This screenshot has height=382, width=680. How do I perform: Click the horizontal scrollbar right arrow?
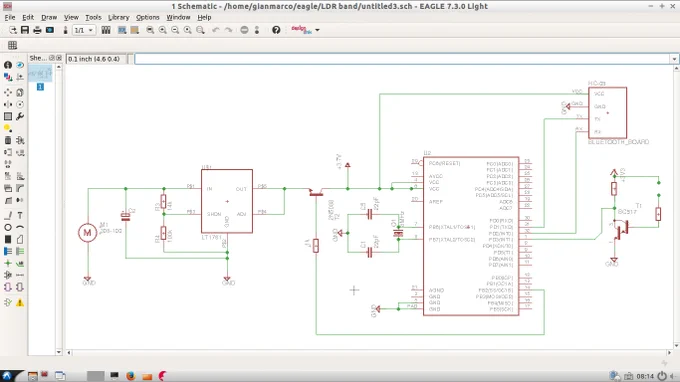coord(669,353)
